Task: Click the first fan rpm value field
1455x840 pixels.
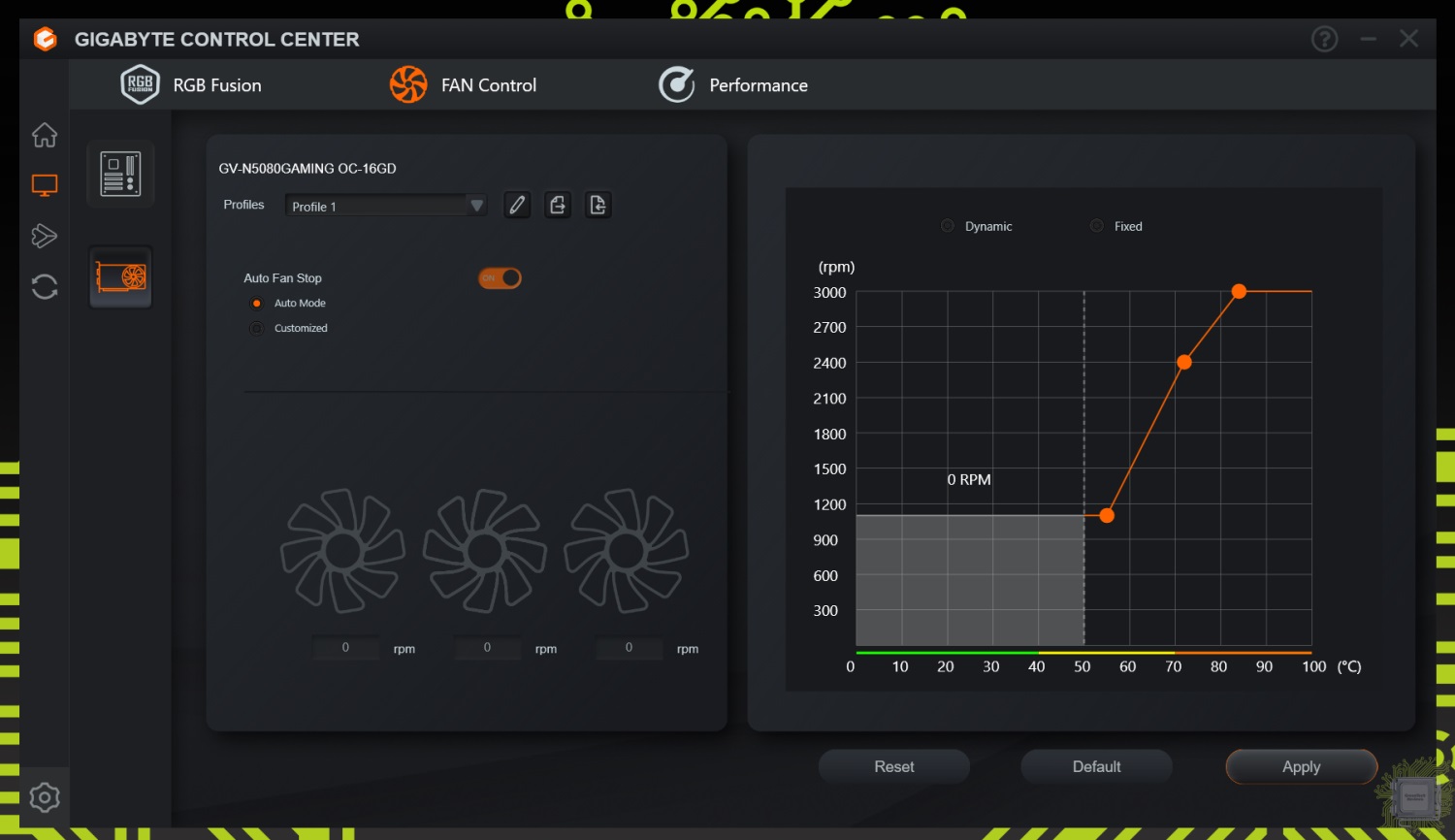Action: (x=345, y=648)
